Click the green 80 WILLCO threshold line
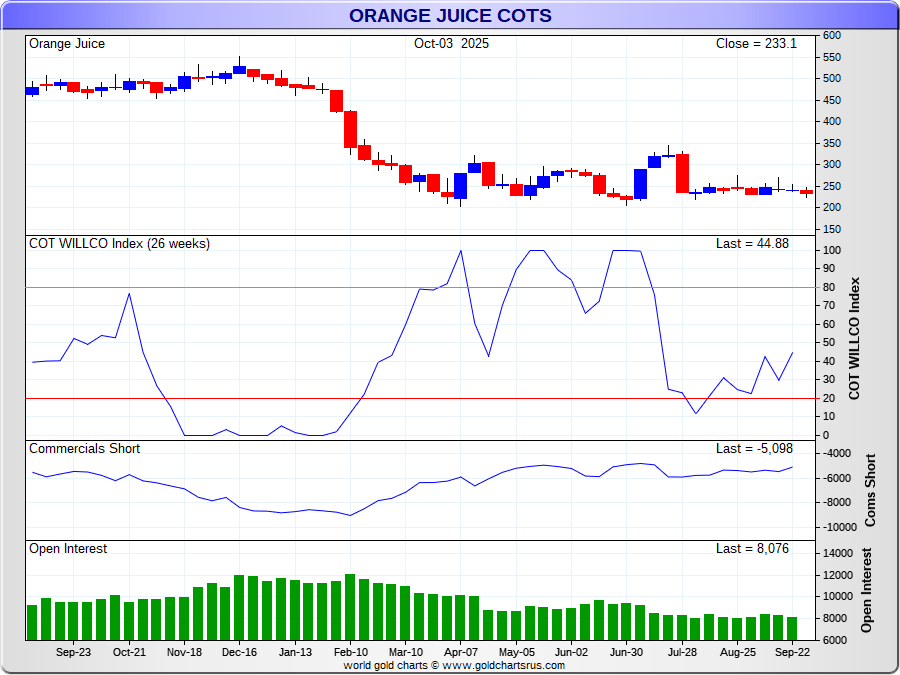900x675 pixels. tap(420, 288)
